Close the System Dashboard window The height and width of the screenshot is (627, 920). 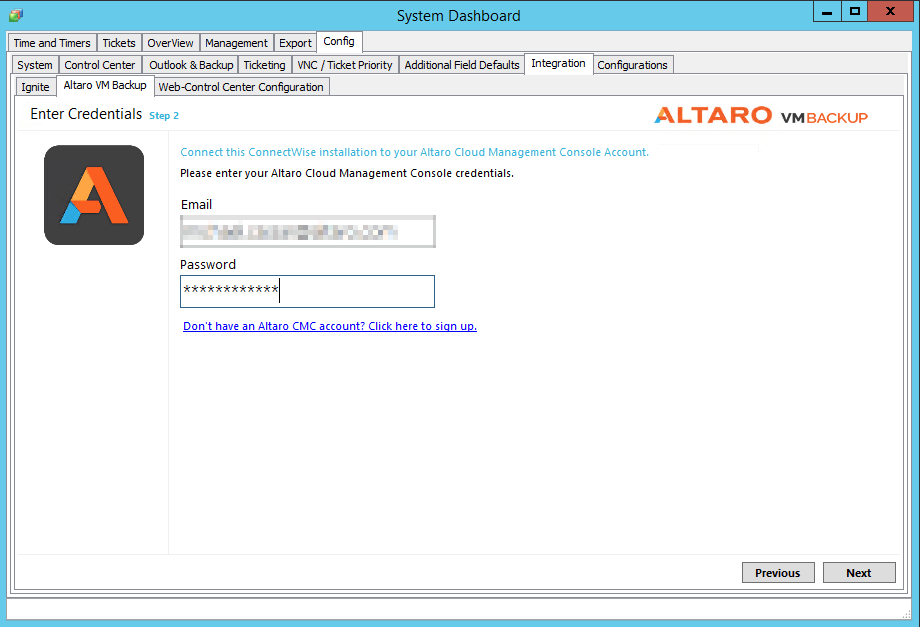point(890,12)
